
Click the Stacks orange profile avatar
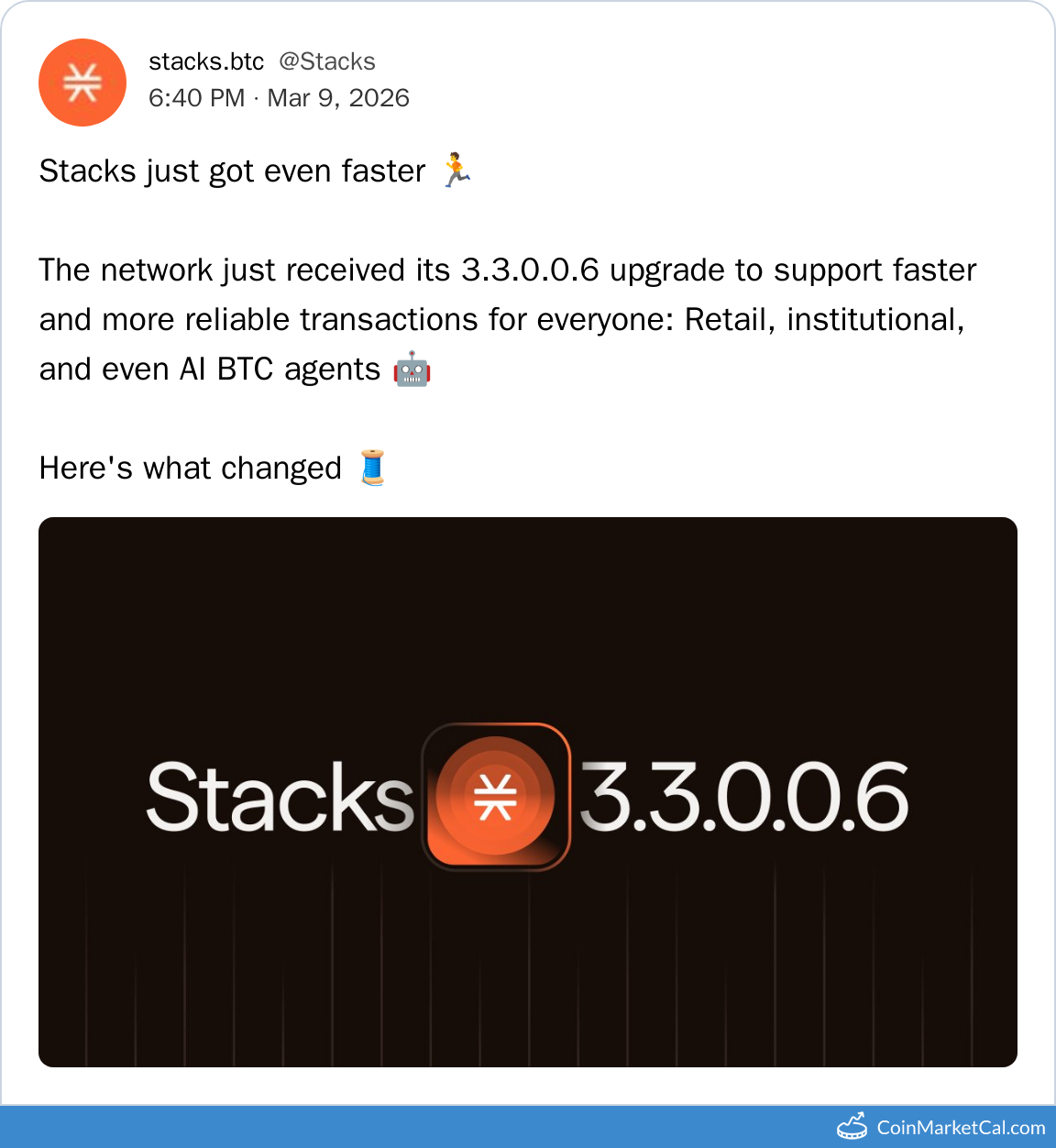(82, 83)
